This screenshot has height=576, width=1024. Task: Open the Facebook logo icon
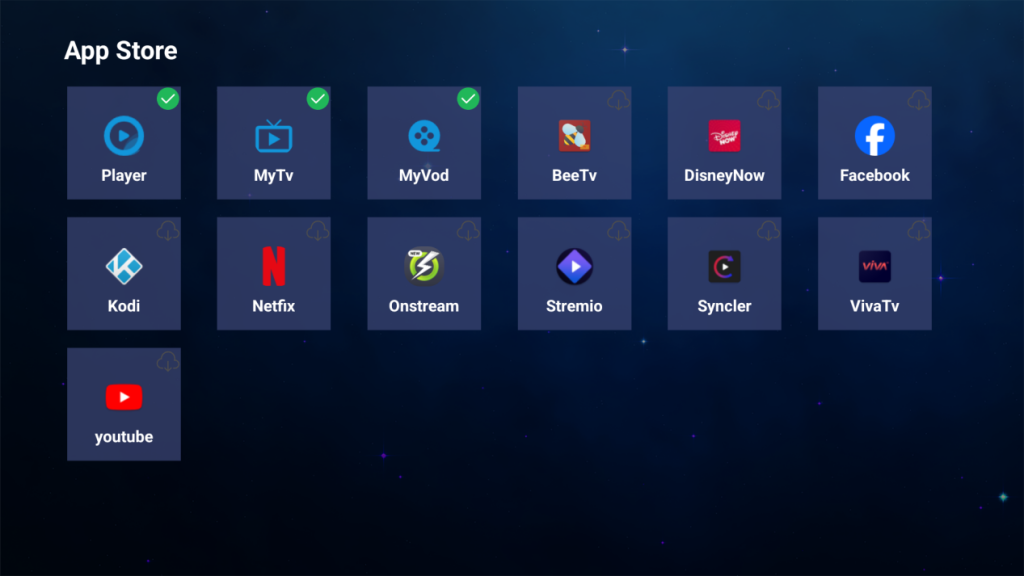[x=874, y=136]
